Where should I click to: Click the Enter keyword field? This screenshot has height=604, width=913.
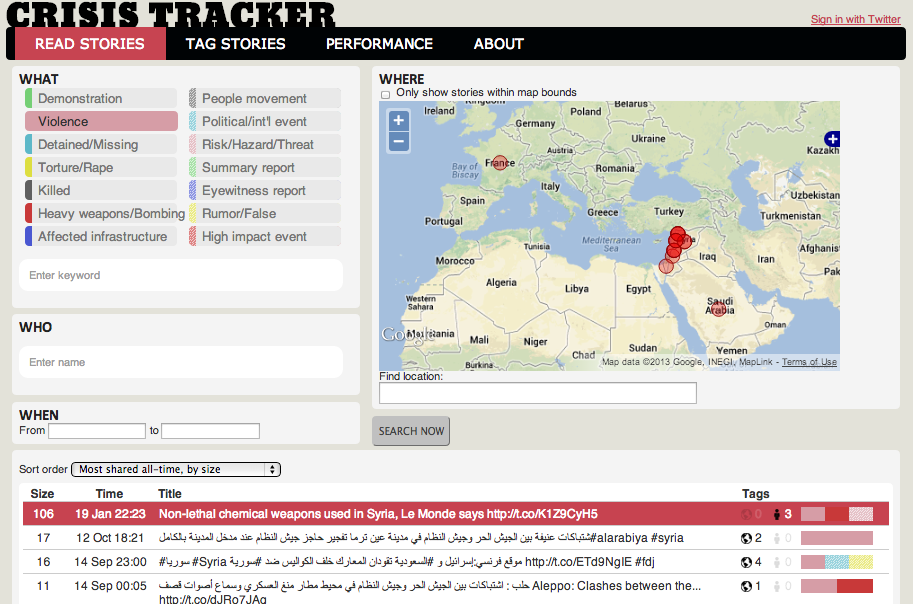point(181,275)
